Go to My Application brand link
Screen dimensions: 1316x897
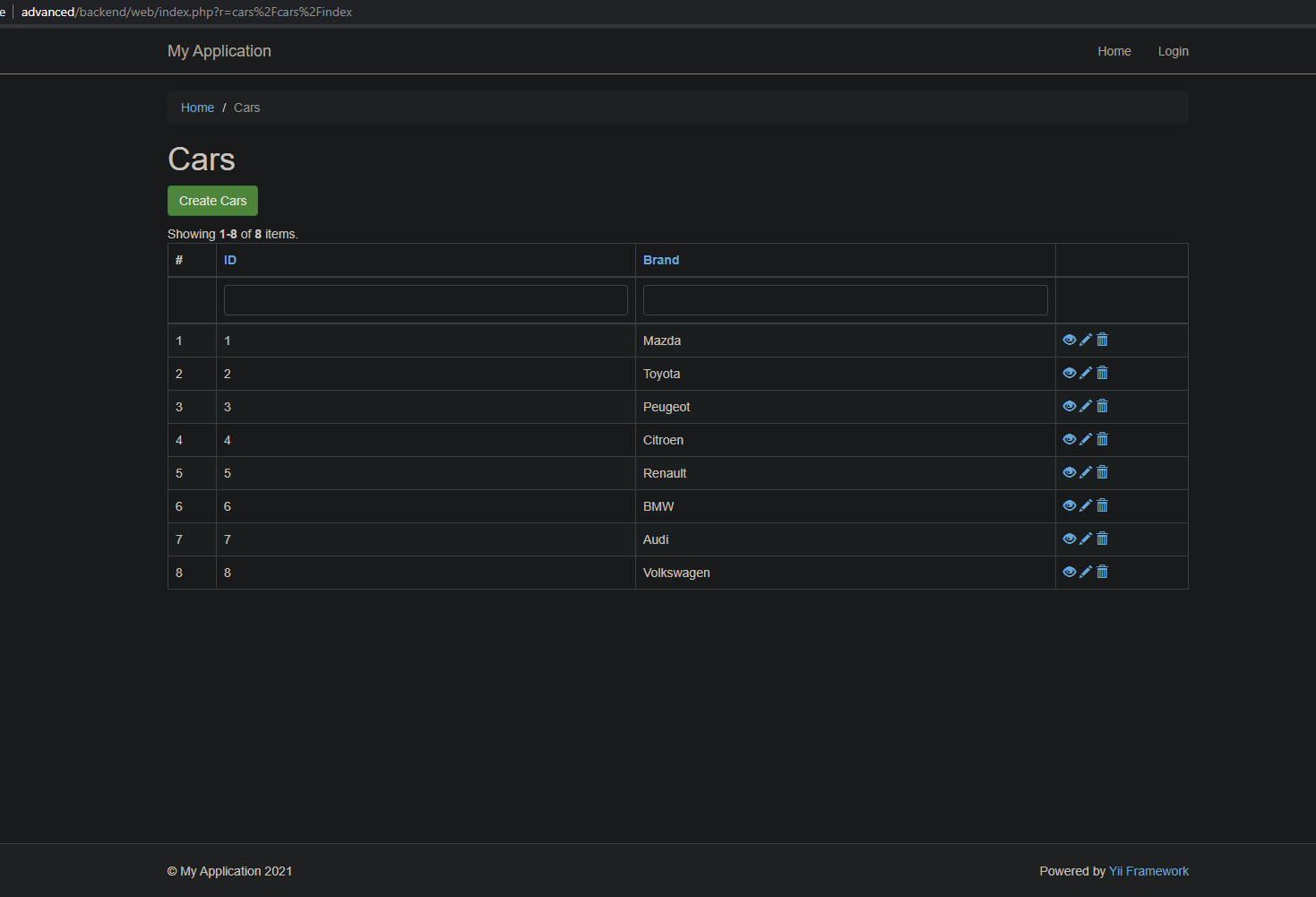tap(219, 51)
